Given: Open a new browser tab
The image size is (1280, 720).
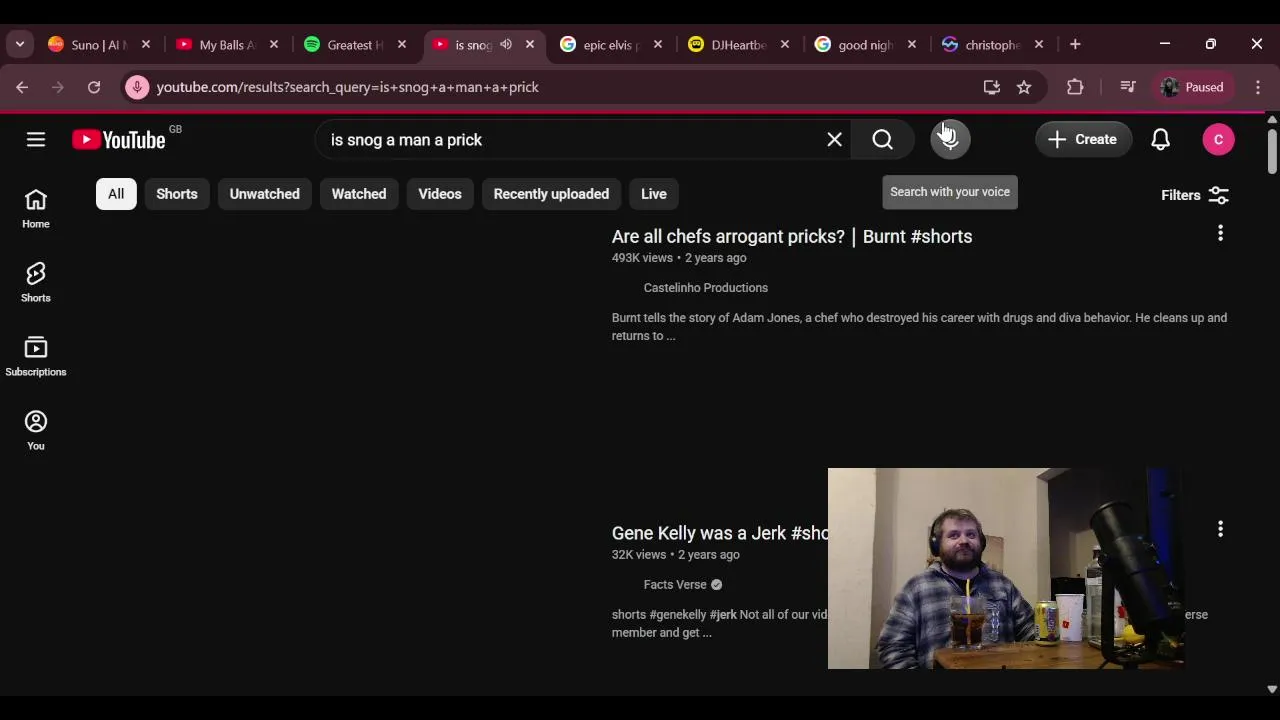Looking at the screenshot, I should coord(1075,45).
